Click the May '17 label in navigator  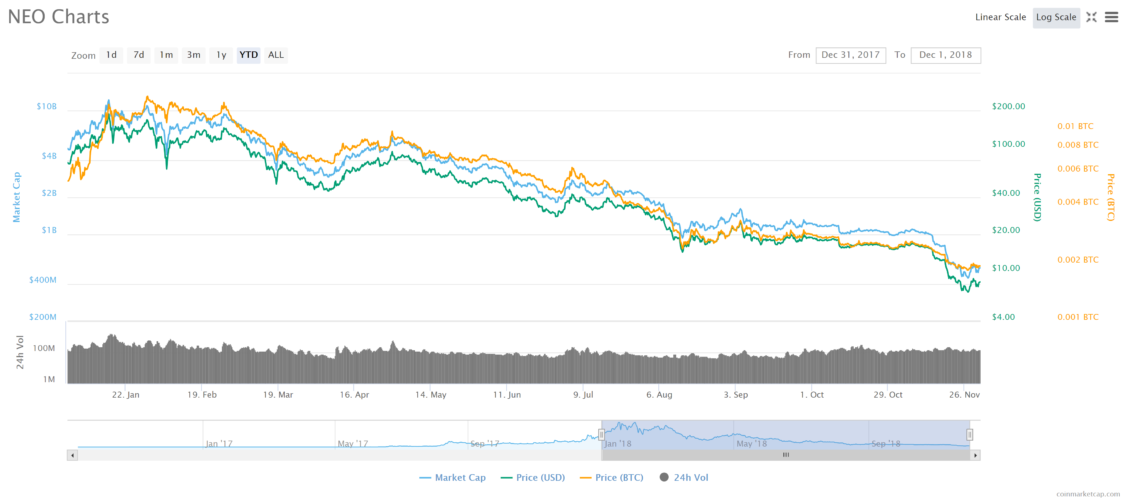tap(353, 443)
